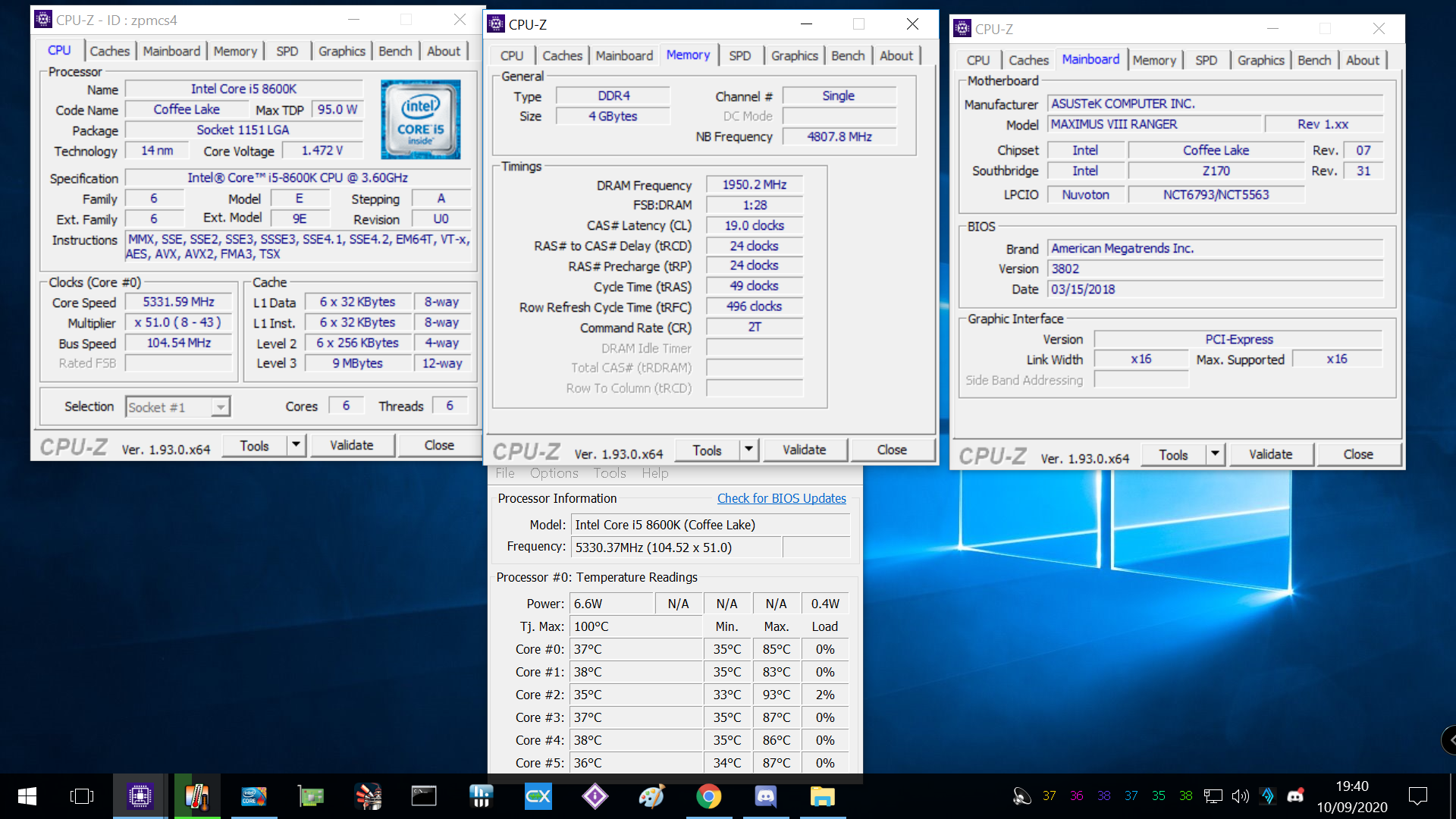The image size is (1456, 819).
Task: Launch the Command Prompt taskbar icon
Action: click(x=425, y=796)
